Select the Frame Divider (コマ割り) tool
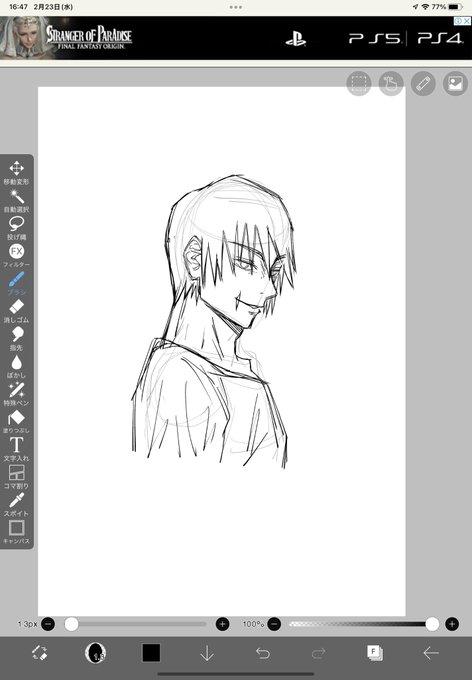472x680 pixels. 16,477
